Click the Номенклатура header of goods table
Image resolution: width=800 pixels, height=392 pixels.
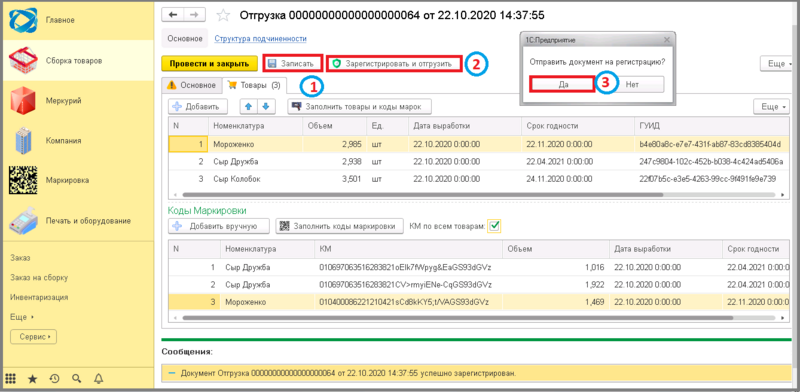coord(255,126)
